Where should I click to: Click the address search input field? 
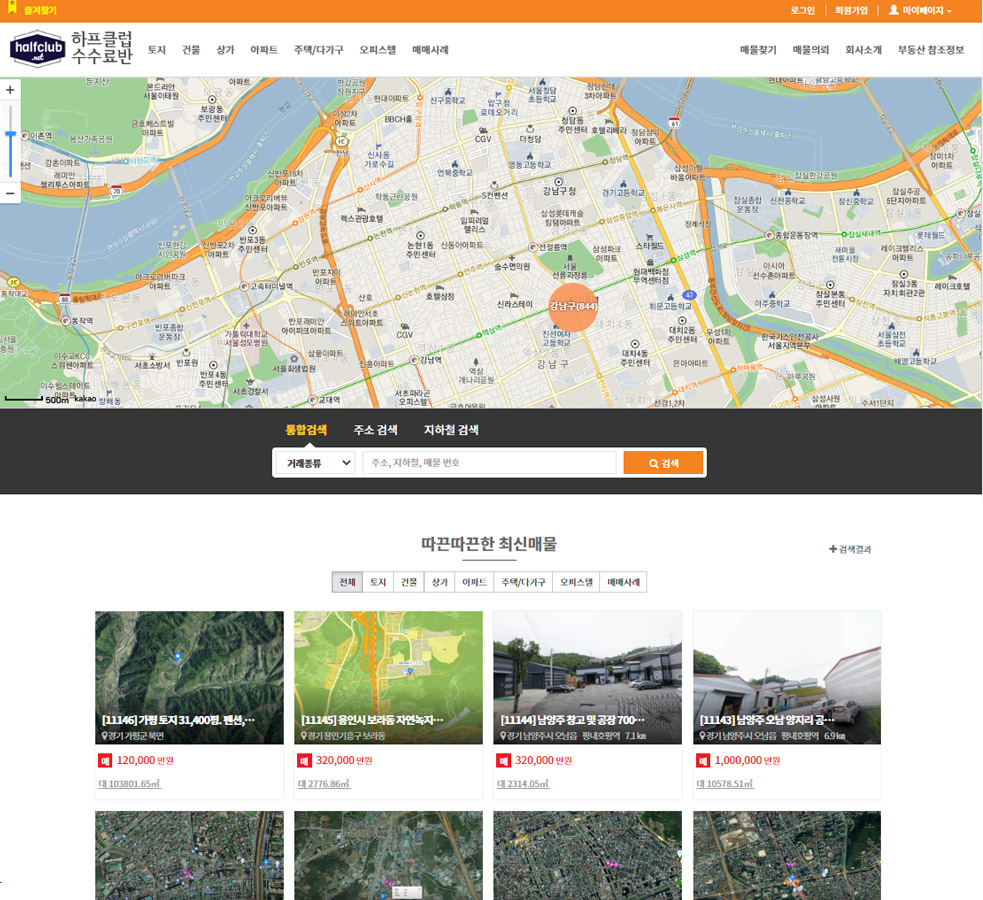pyautogui.click(x=488, y=463)
